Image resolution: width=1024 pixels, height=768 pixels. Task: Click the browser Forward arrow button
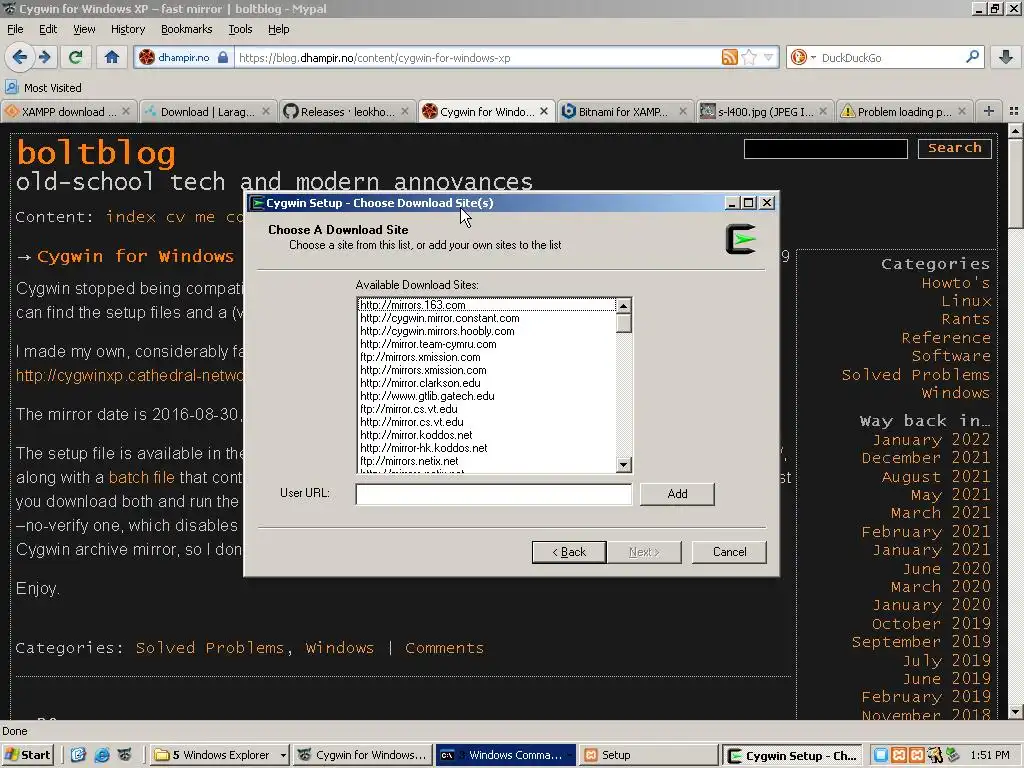point(45,57)
